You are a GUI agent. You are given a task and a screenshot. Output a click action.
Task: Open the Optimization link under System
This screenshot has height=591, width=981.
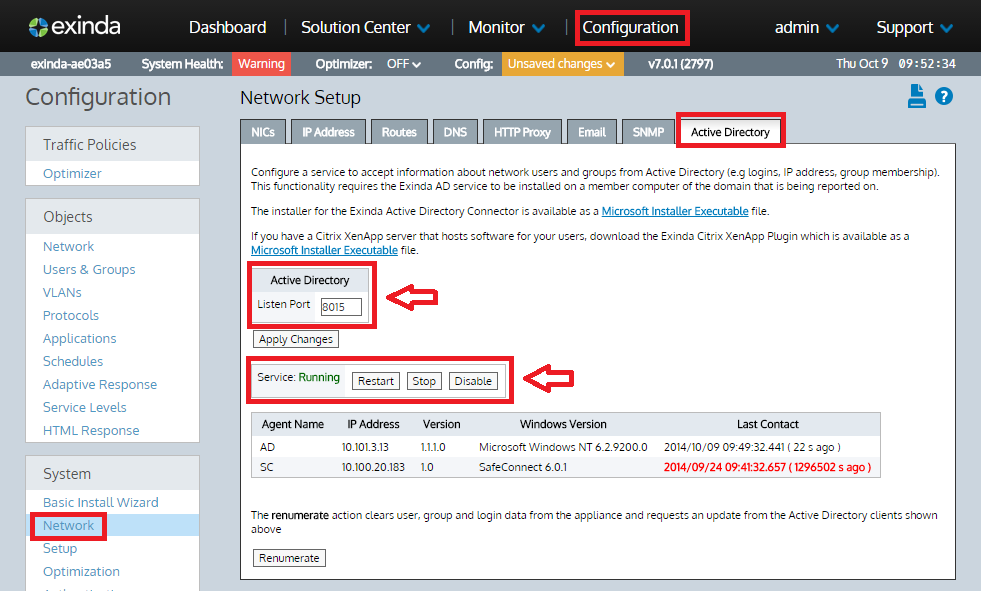point(81,572)
